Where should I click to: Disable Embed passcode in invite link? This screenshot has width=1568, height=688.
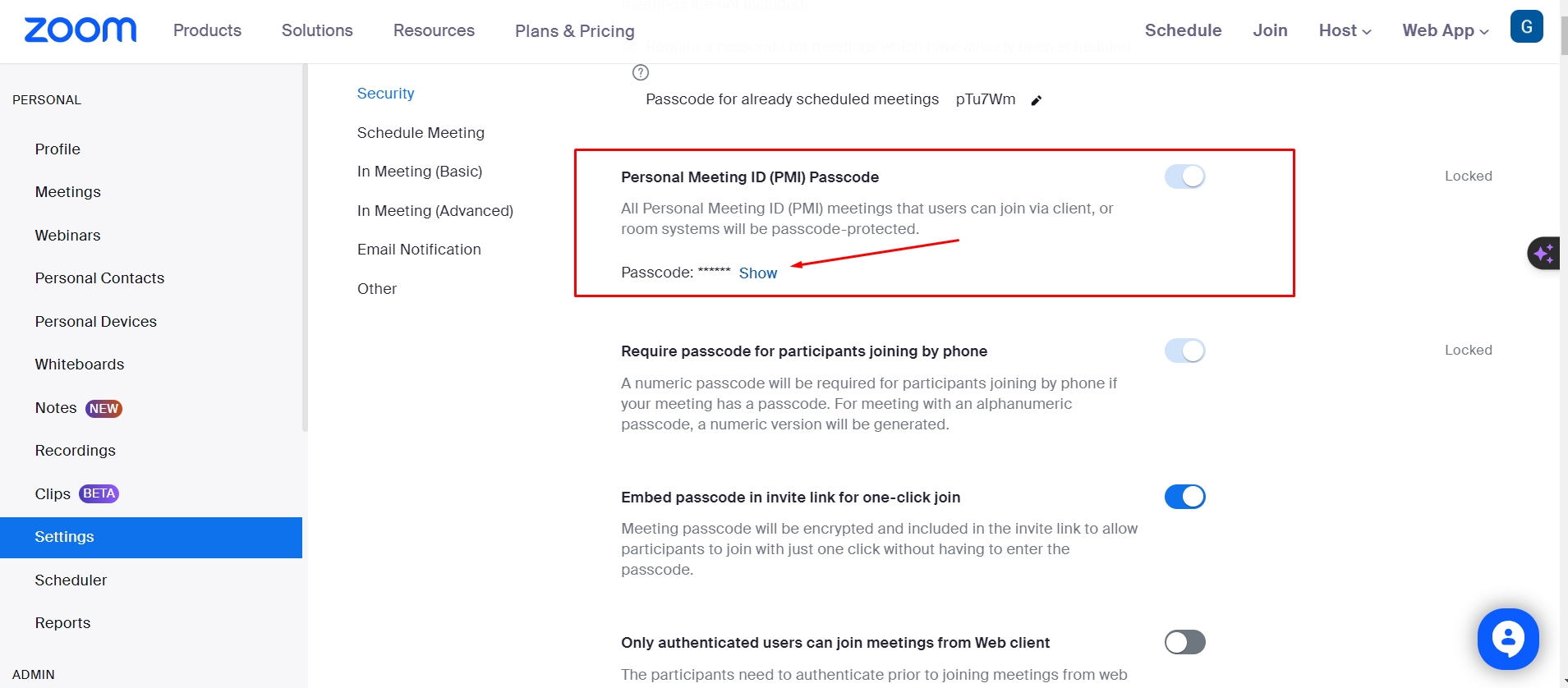coord(1184,497)
